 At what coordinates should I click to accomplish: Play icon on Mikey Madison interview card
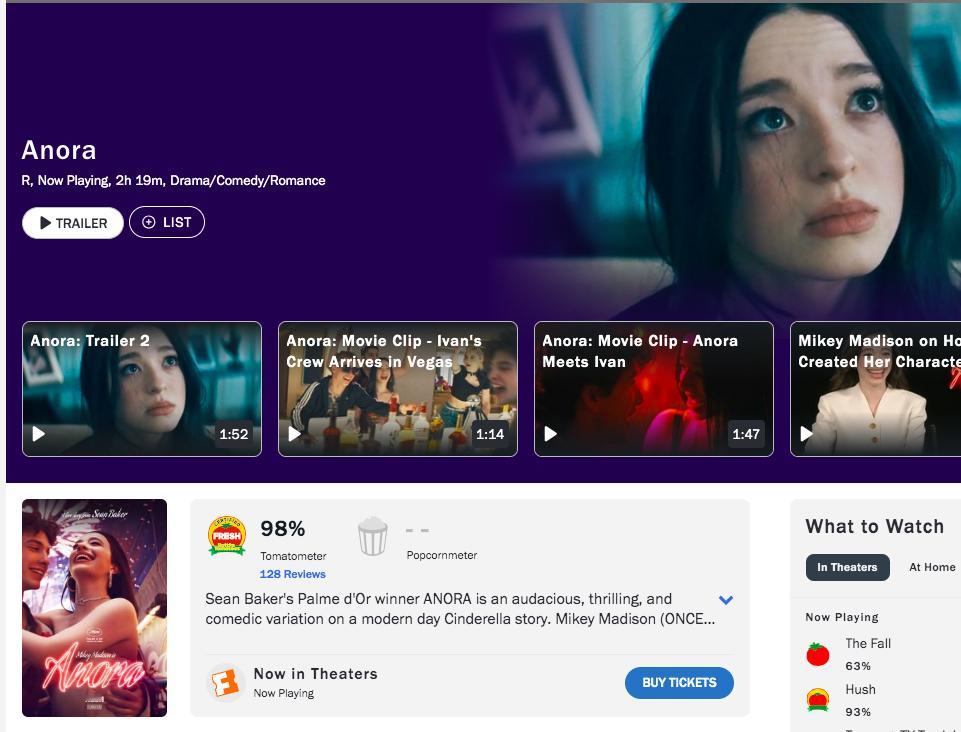tap(807, 434)
